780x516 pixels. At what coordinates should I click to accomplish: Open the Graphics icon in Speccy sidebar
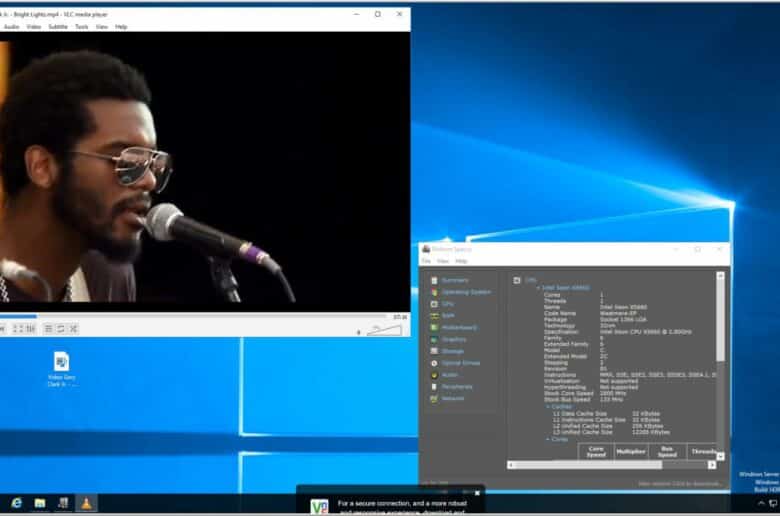pyautogui.click(x=434, y=339)
